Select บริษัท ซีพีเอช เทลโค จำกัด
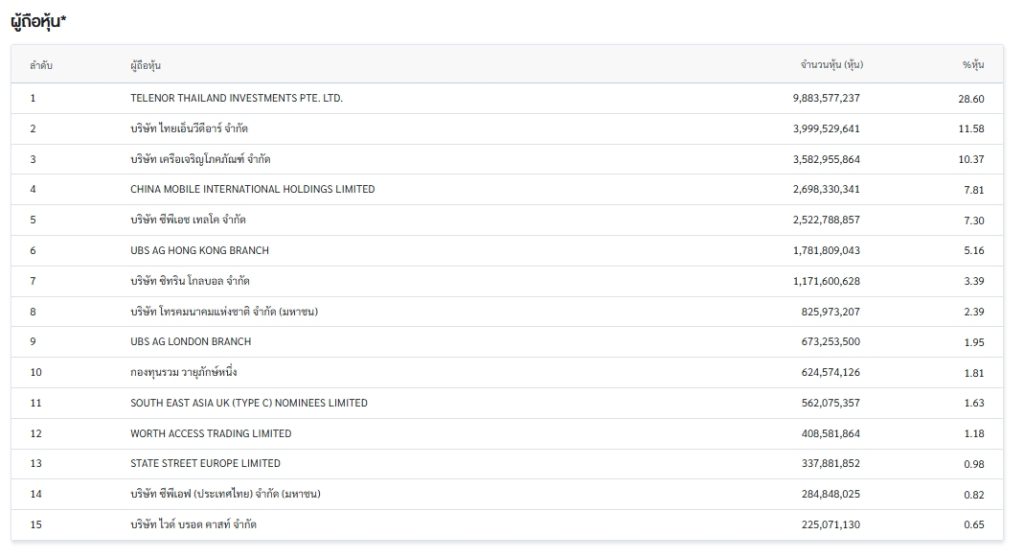The width and height of the screenshot is (1024, 558). pos(187,220)
